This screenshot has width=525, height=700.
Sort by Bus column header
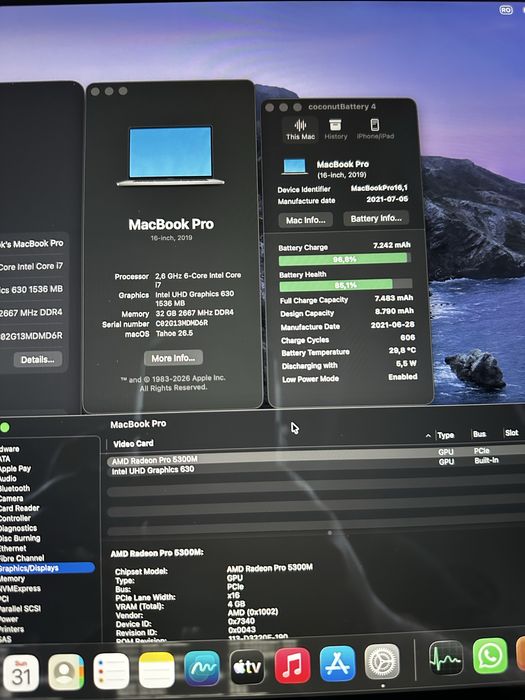coord(479,434)
